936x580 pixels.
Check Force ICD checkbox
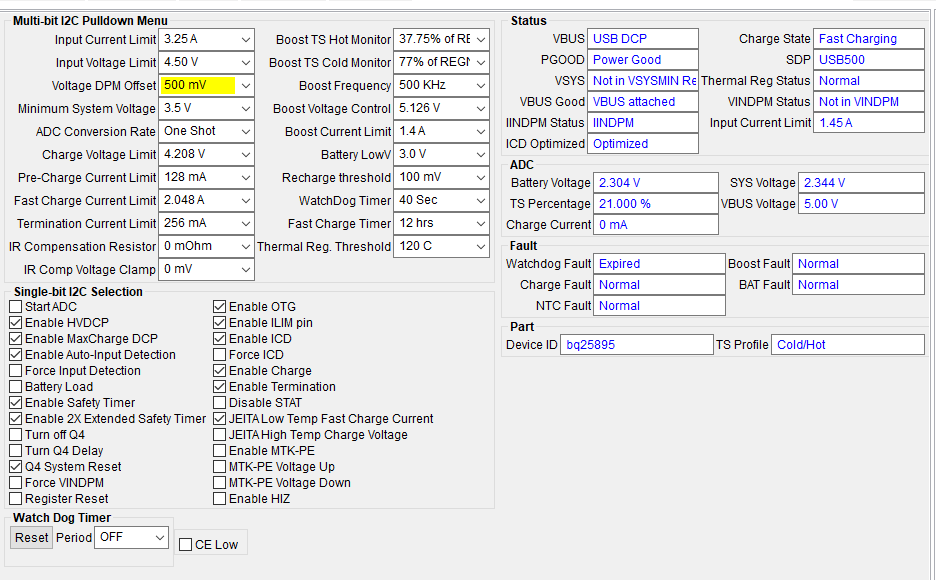pyautogui.click(x=220, y=355)
